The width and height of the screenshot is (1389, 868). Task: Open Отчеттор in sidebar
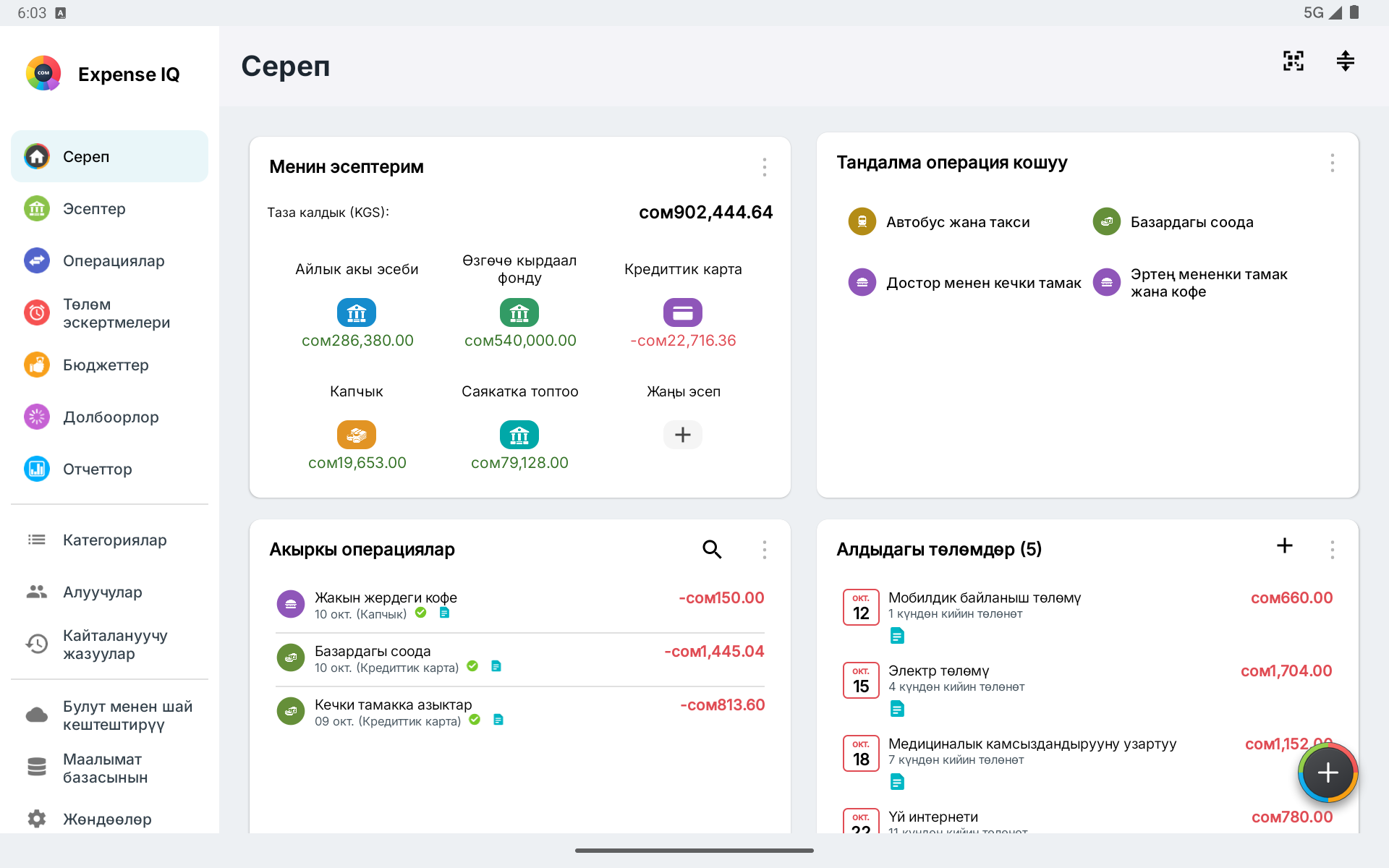point(109,469)
